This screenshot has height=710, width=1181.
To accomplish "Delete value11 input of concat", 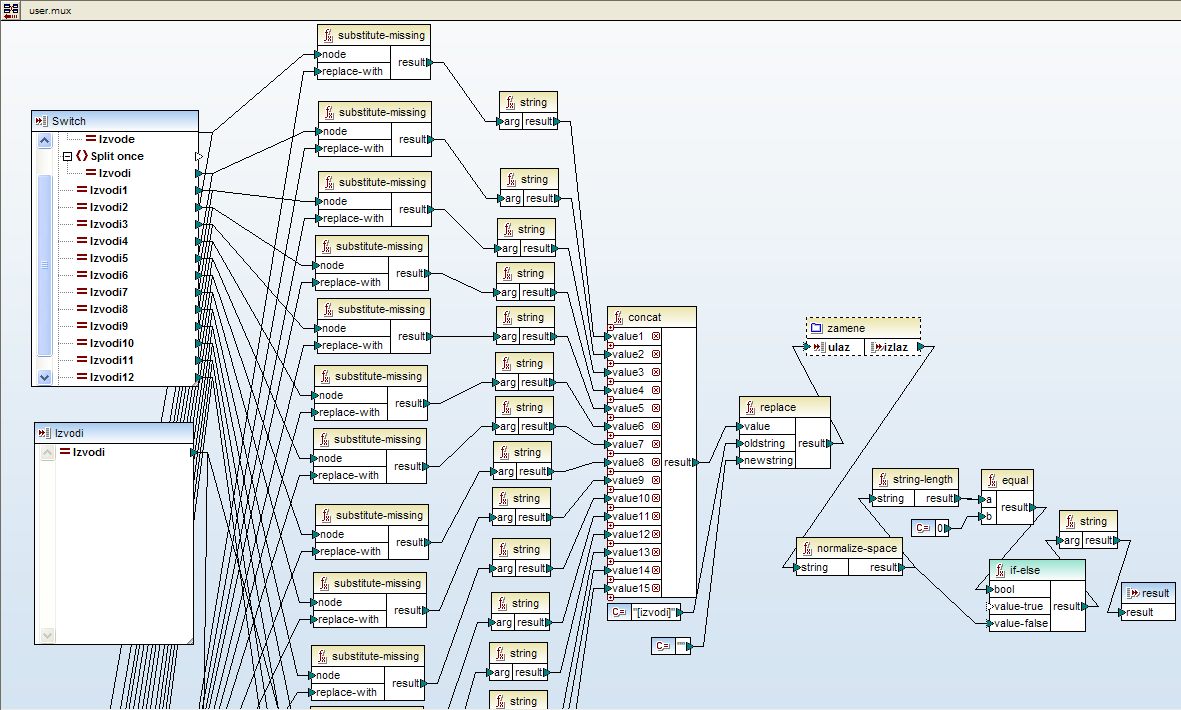I will tap(656, 517).
